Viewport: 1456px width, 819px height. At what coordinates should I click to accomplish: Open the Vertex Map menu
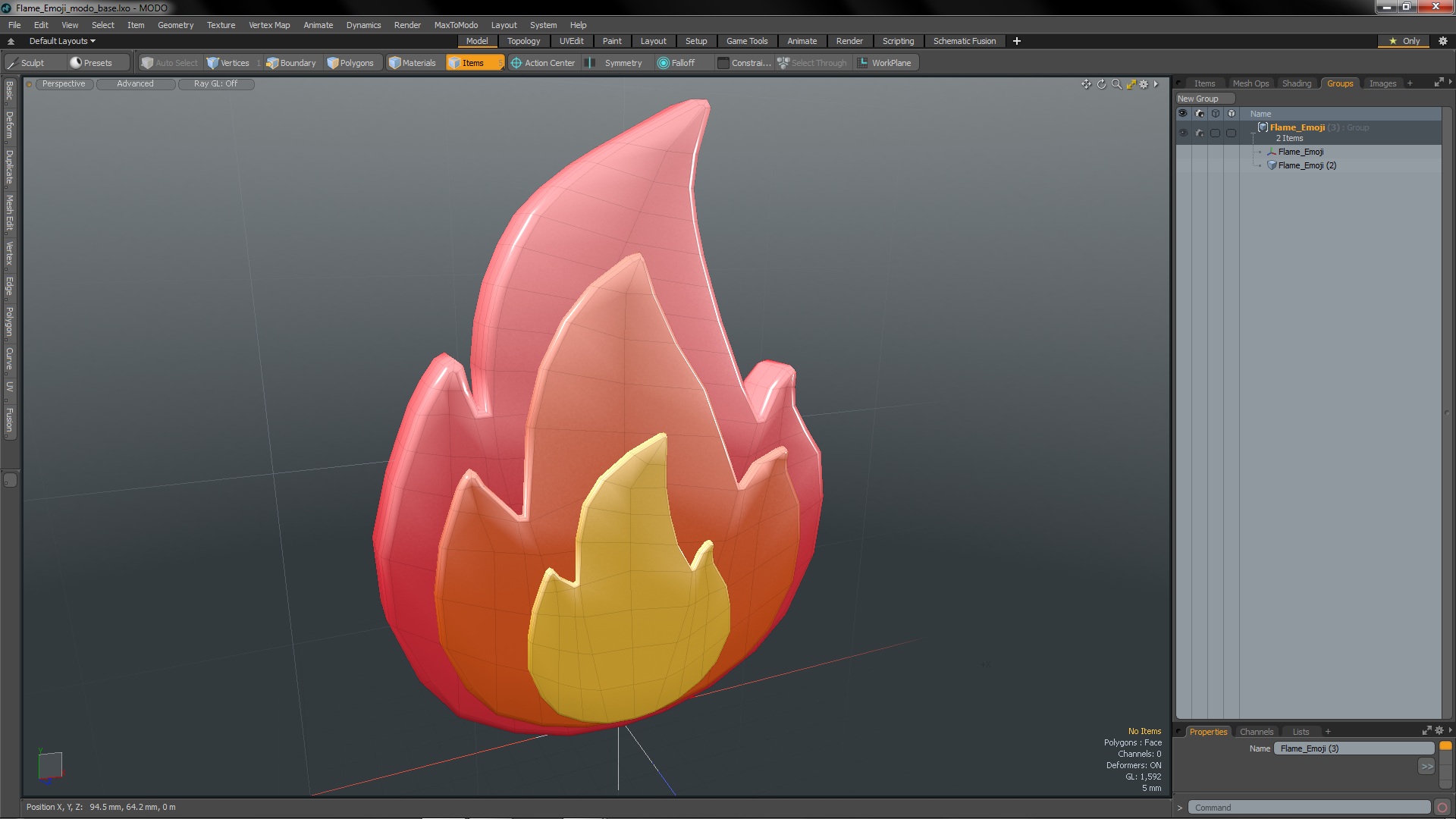tap(269, 25)
